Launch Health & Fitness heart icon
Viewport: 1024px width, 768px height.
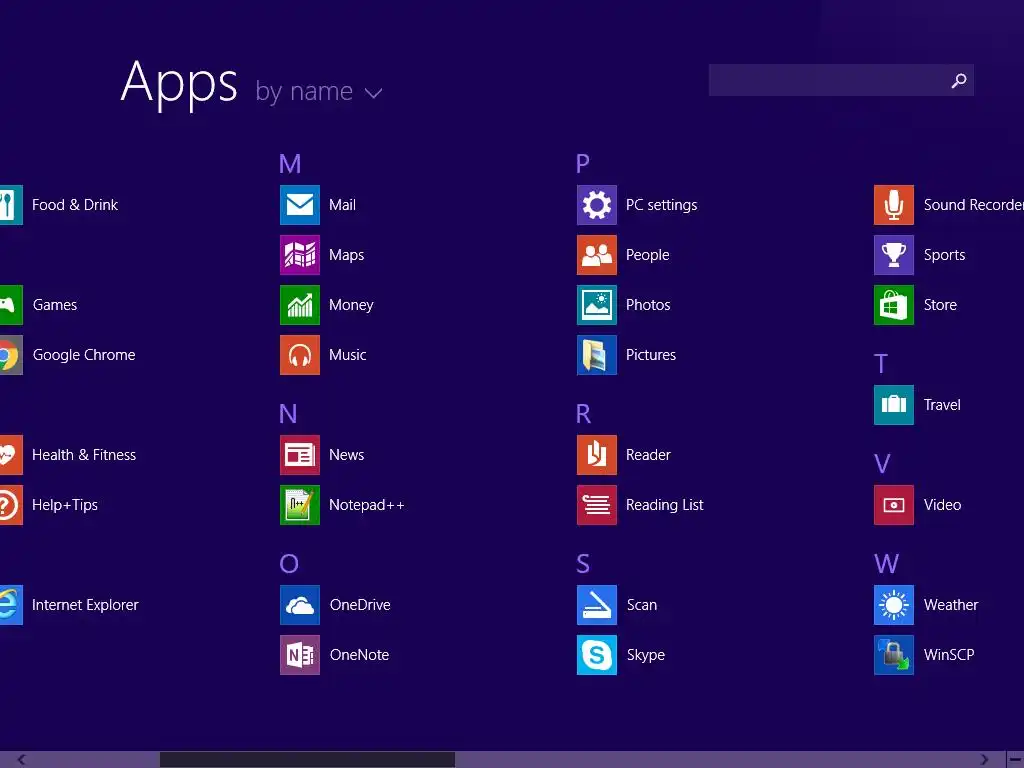11,455
